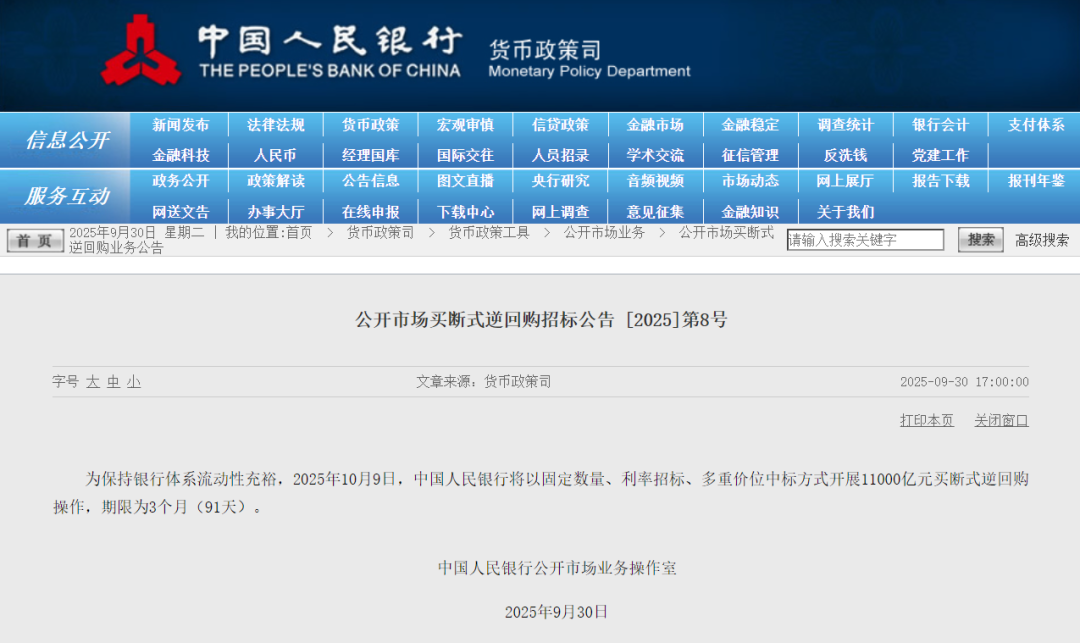Click the 首页 home button
Screen dimensions: 1080x643
pyautogui.click(x=35, y=240)
